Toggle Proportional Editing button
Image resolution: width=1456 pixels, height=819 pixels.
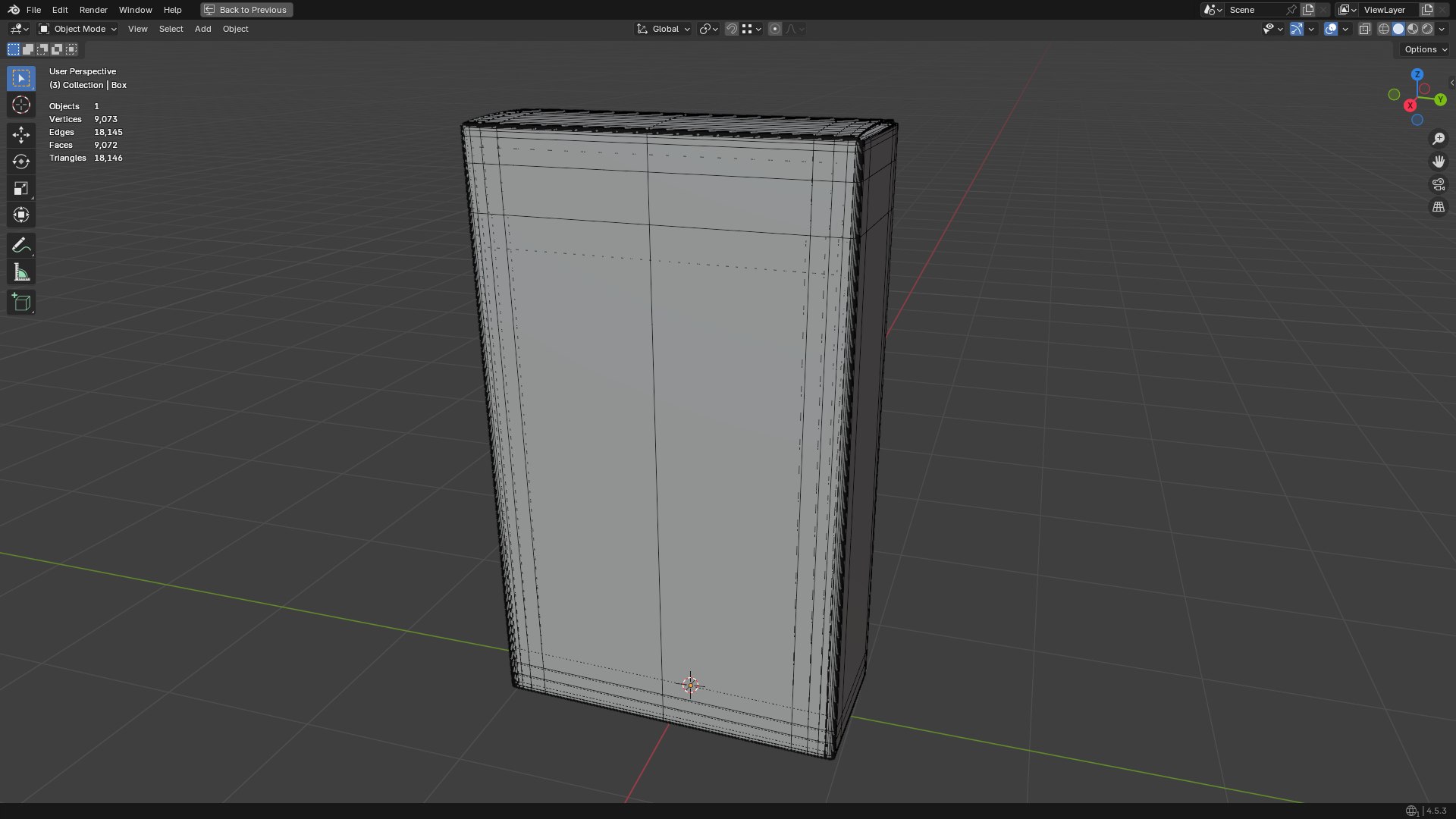tap(775, 29)
